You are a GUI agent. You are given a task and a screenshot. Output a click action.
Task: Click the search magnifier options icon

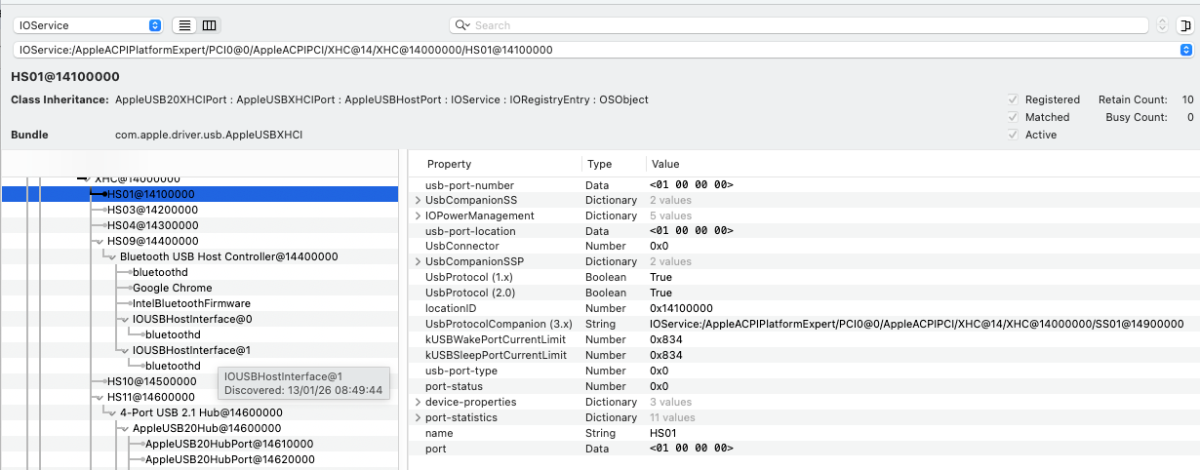[462, 25]
